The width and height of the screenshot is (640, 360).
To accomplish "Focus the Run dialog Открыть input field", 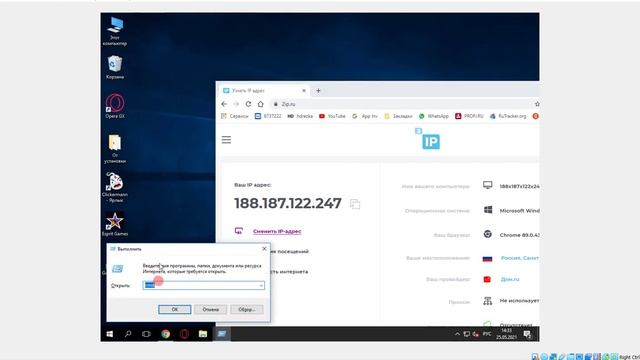I will click(x=203, y=285).
